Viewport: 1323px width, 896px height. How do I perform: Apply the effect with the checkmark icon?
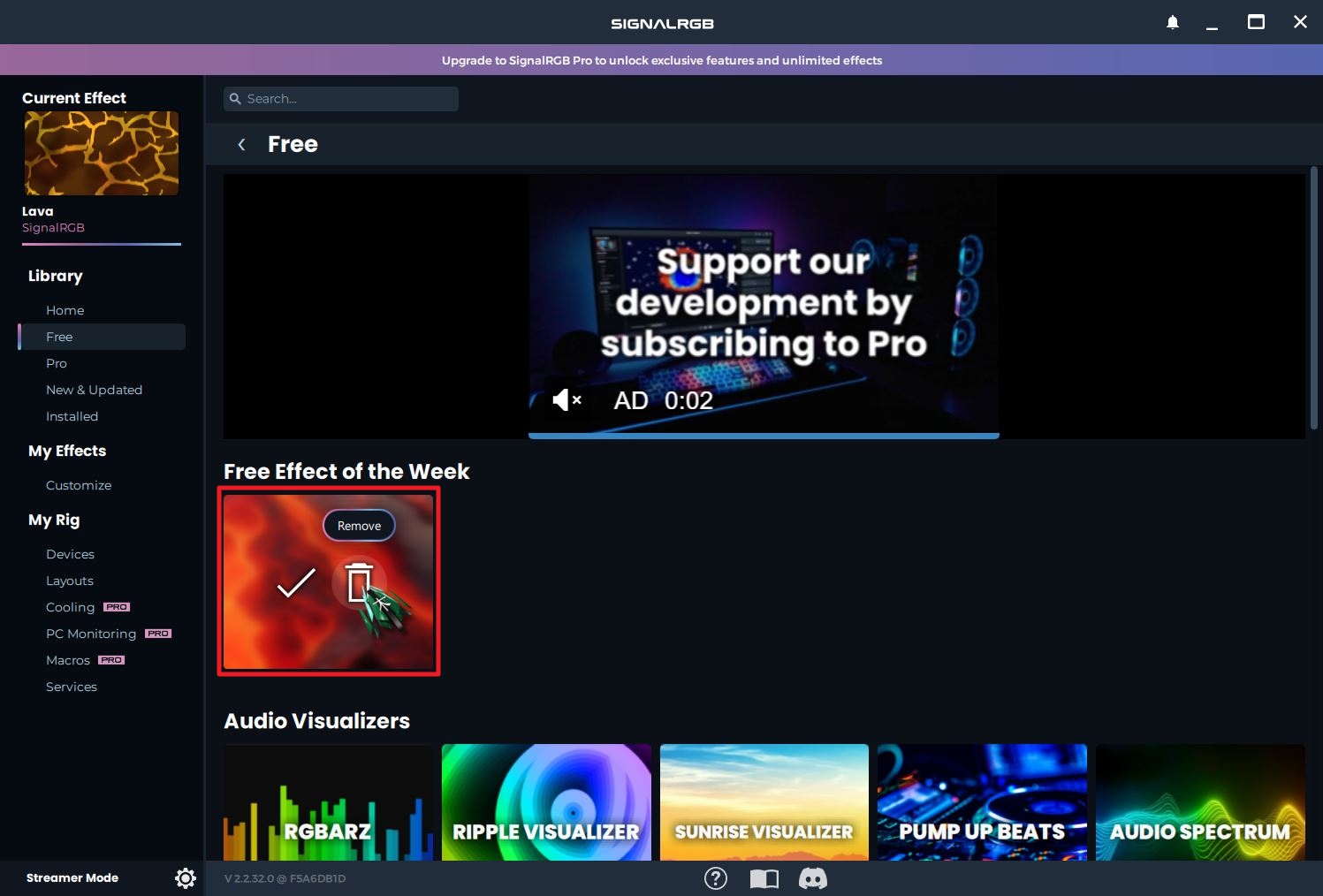296,583
